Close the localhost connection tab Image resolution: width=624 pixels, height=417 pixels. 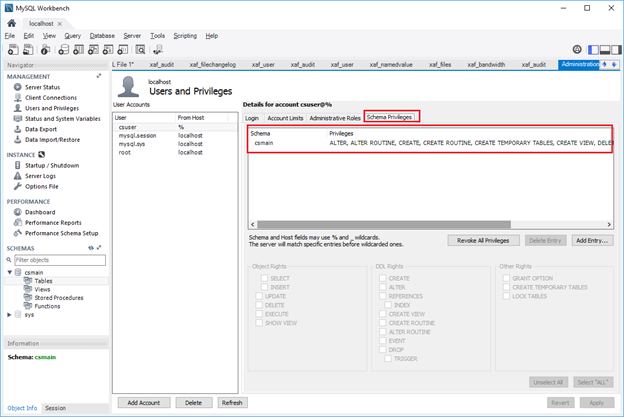[60, 24]
